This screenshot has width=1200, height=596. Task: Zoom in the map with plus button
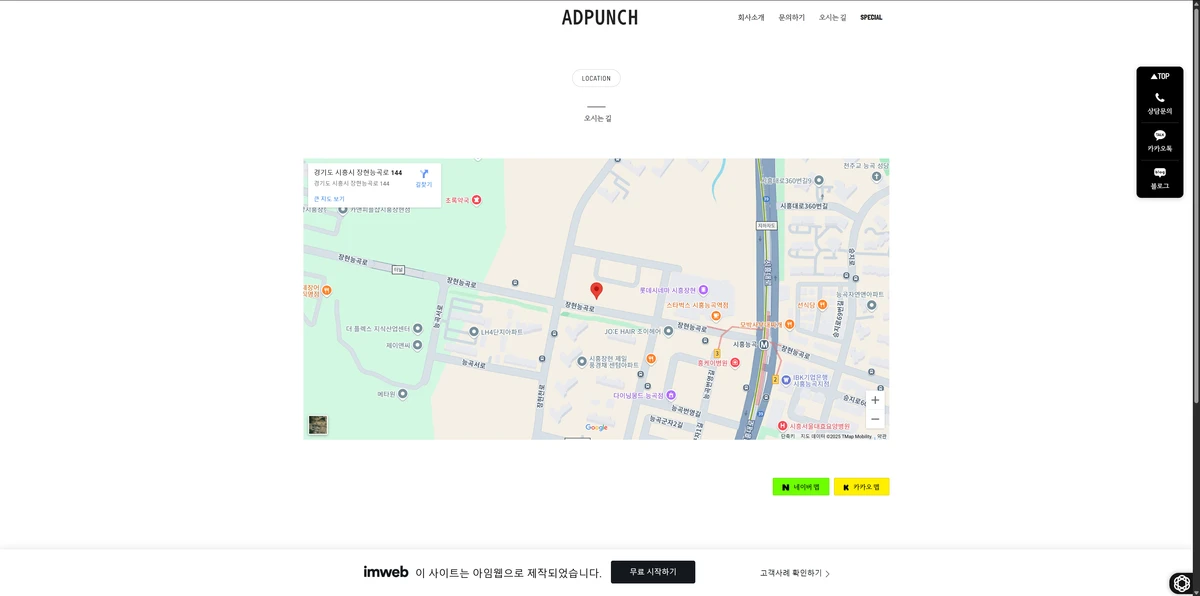875,400
